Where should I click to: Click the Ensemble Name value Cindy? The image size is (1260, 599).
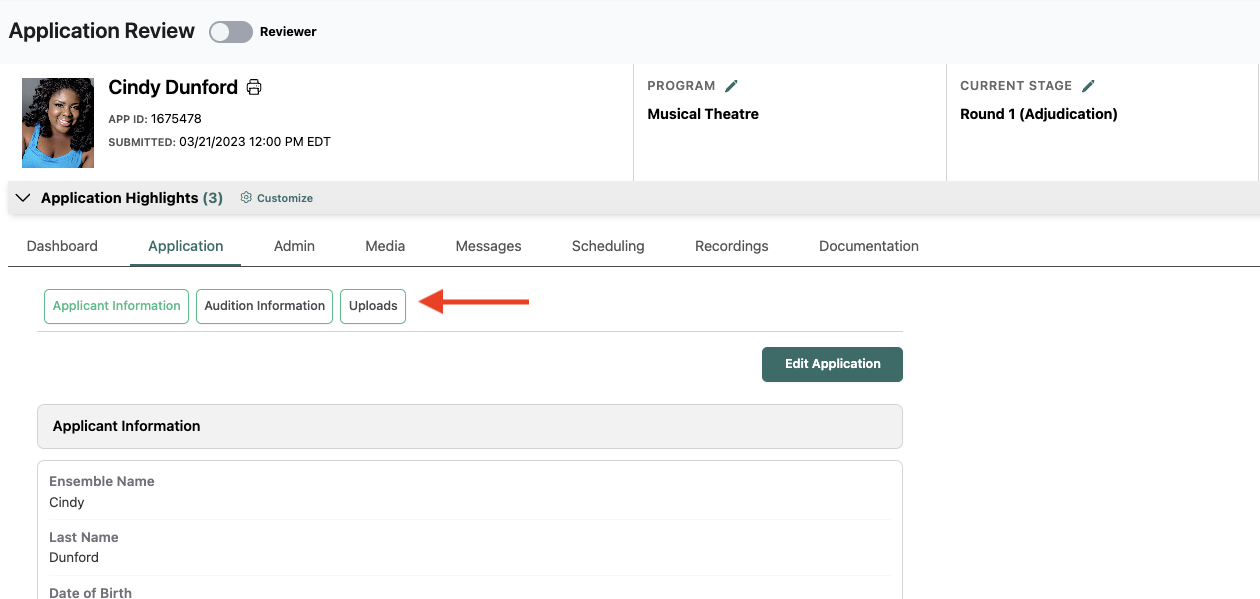[x=67, y=502]
